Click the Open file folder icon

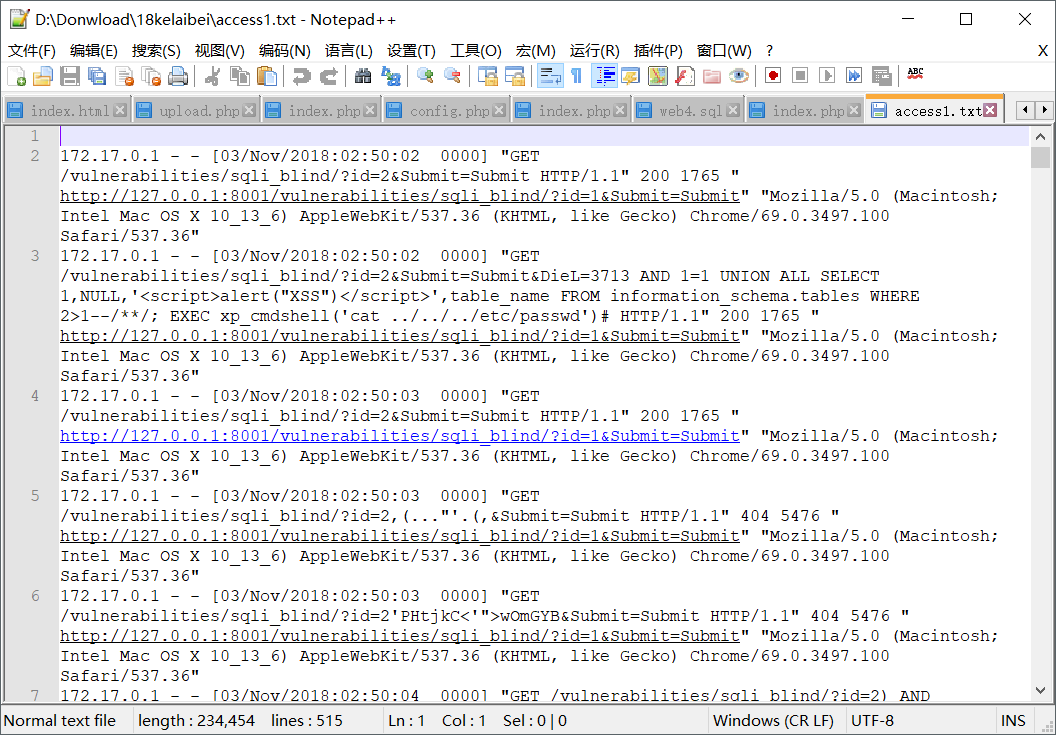coord(43,76)
